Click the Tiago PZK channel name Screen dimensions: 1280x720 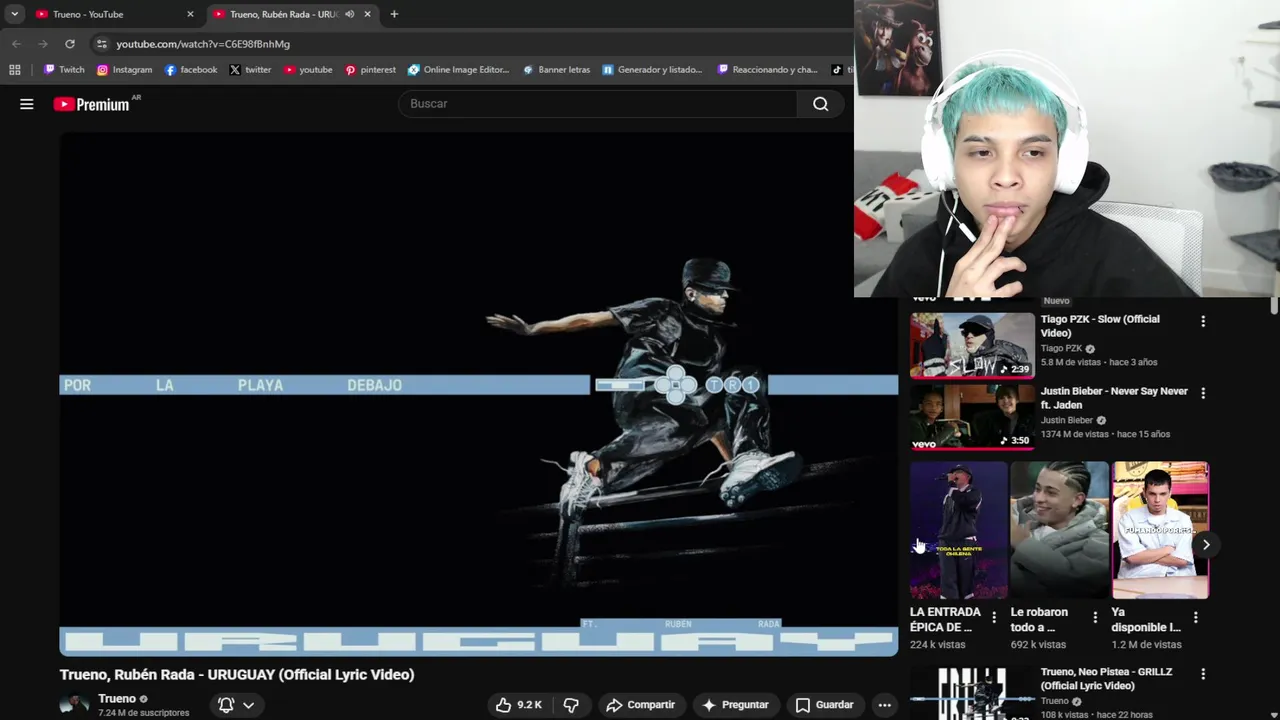(x=1061, y=349)
